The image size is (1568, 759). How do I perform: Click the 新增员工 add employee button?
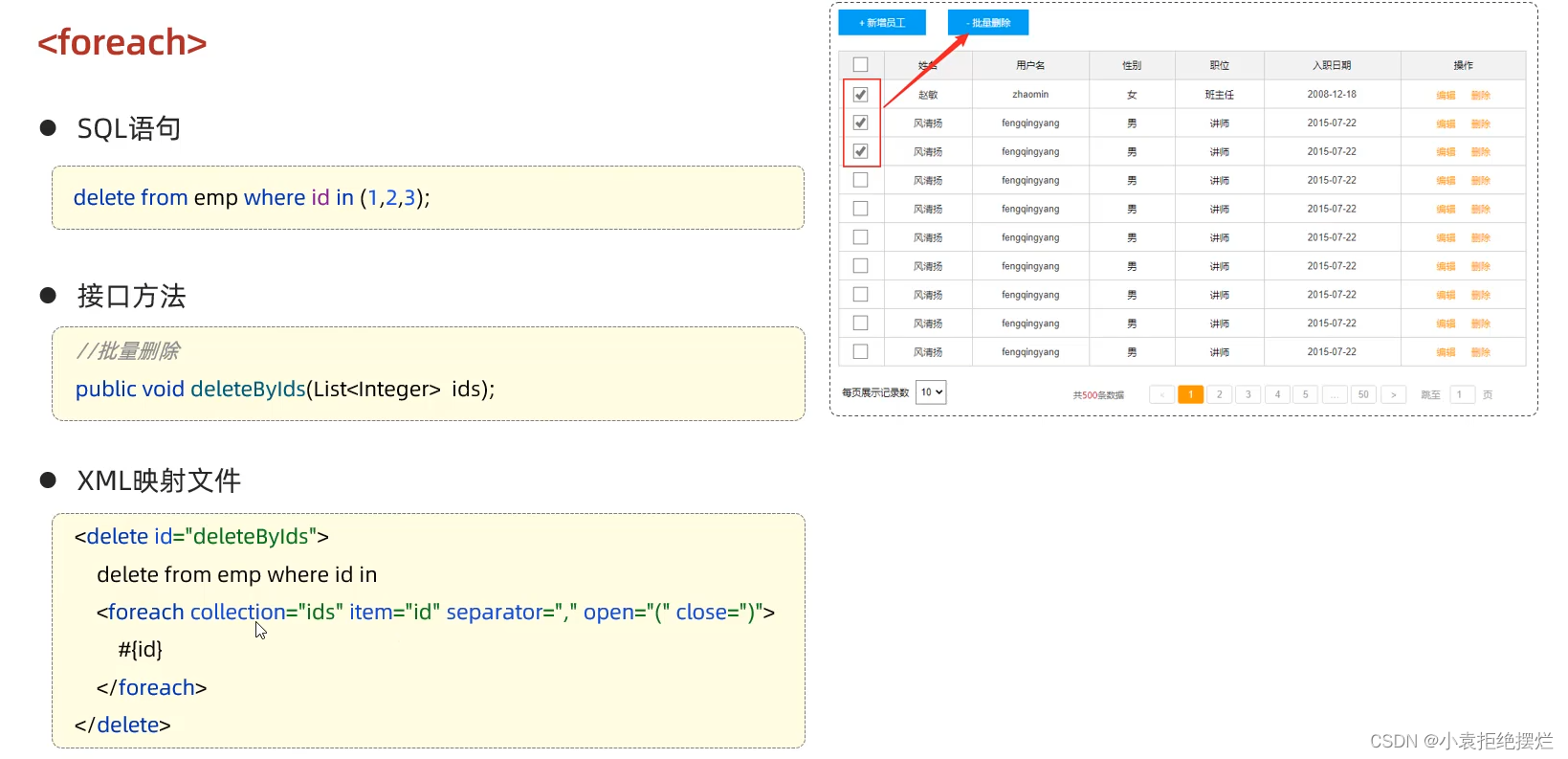tap(882, 22)
